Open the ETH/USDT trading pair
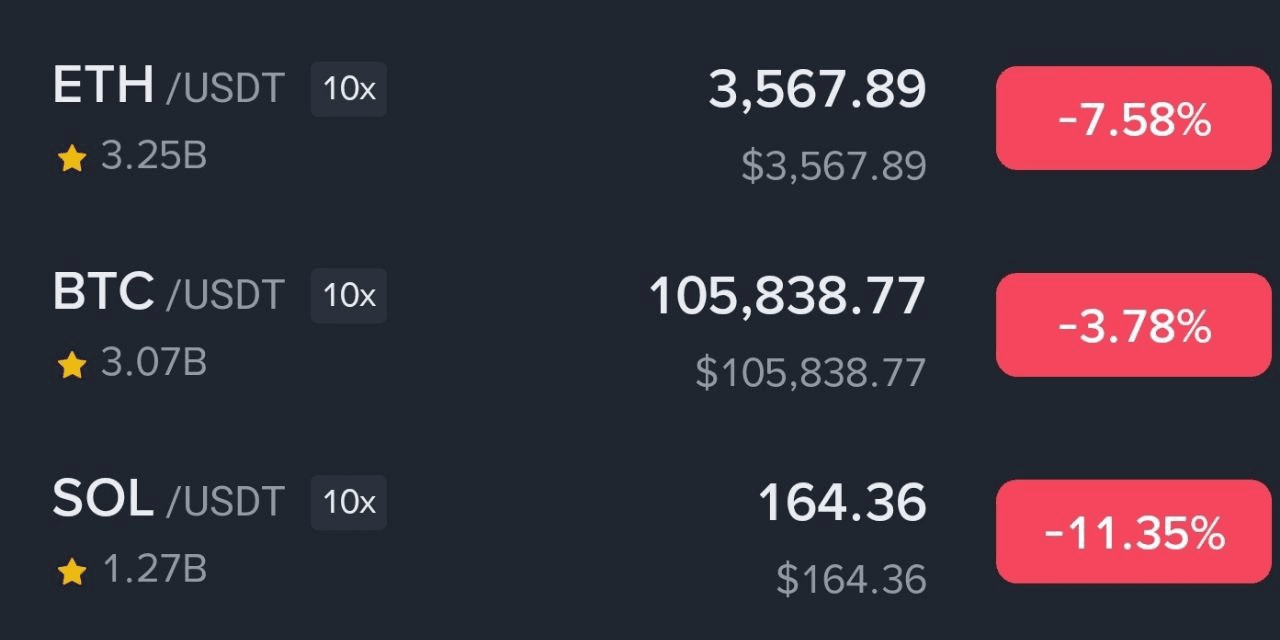 click(x=168, y=88)
